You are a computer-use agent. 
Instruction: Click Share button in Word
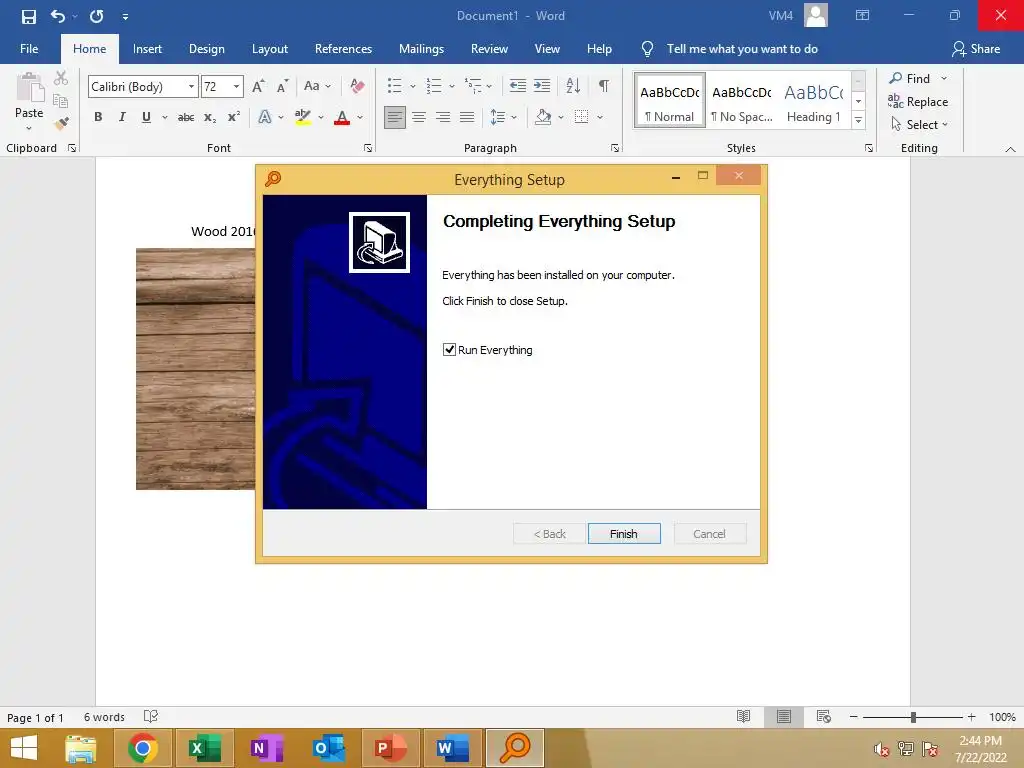[976, 49]
